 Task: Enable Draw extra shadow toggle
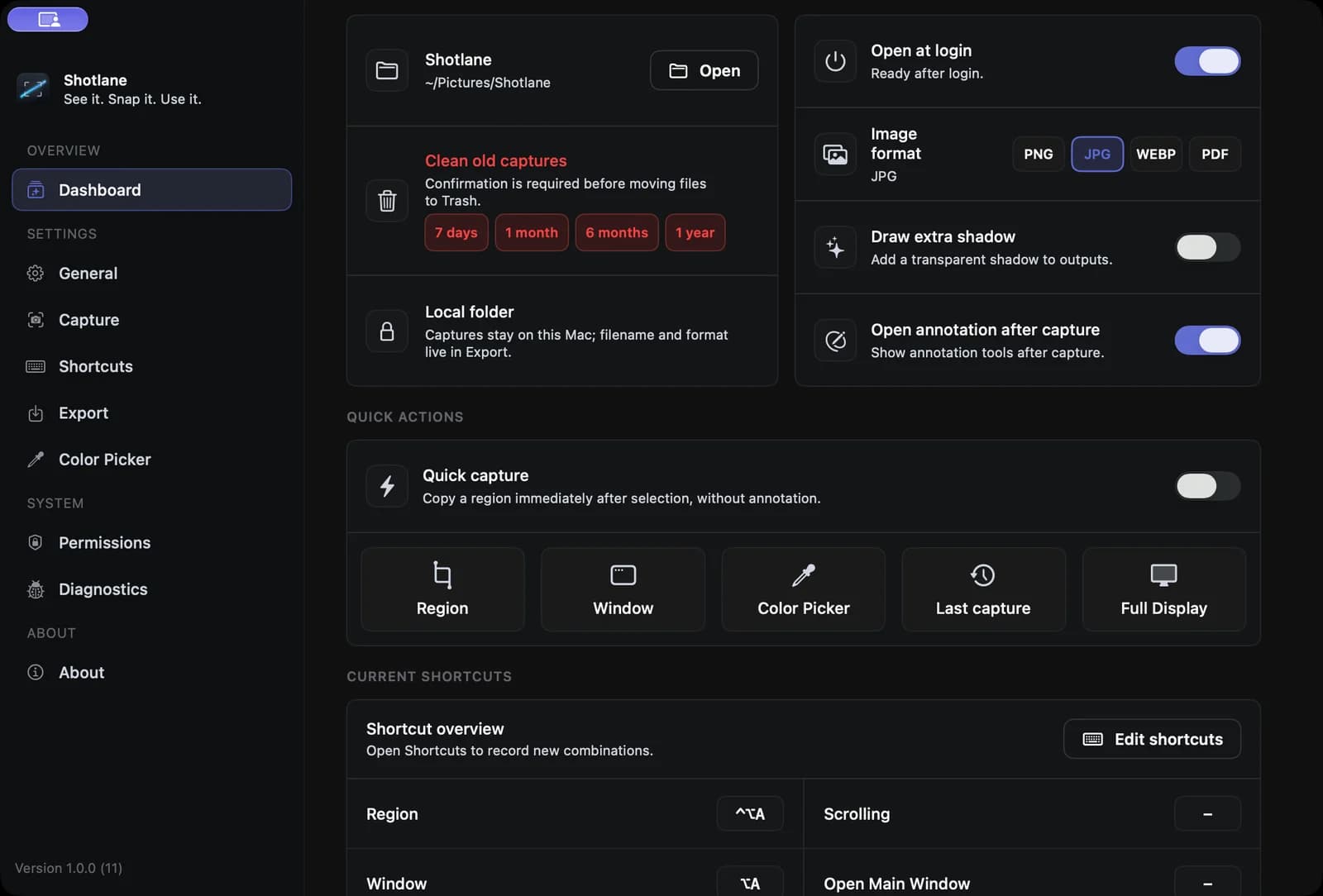[x=1207, y=247]
